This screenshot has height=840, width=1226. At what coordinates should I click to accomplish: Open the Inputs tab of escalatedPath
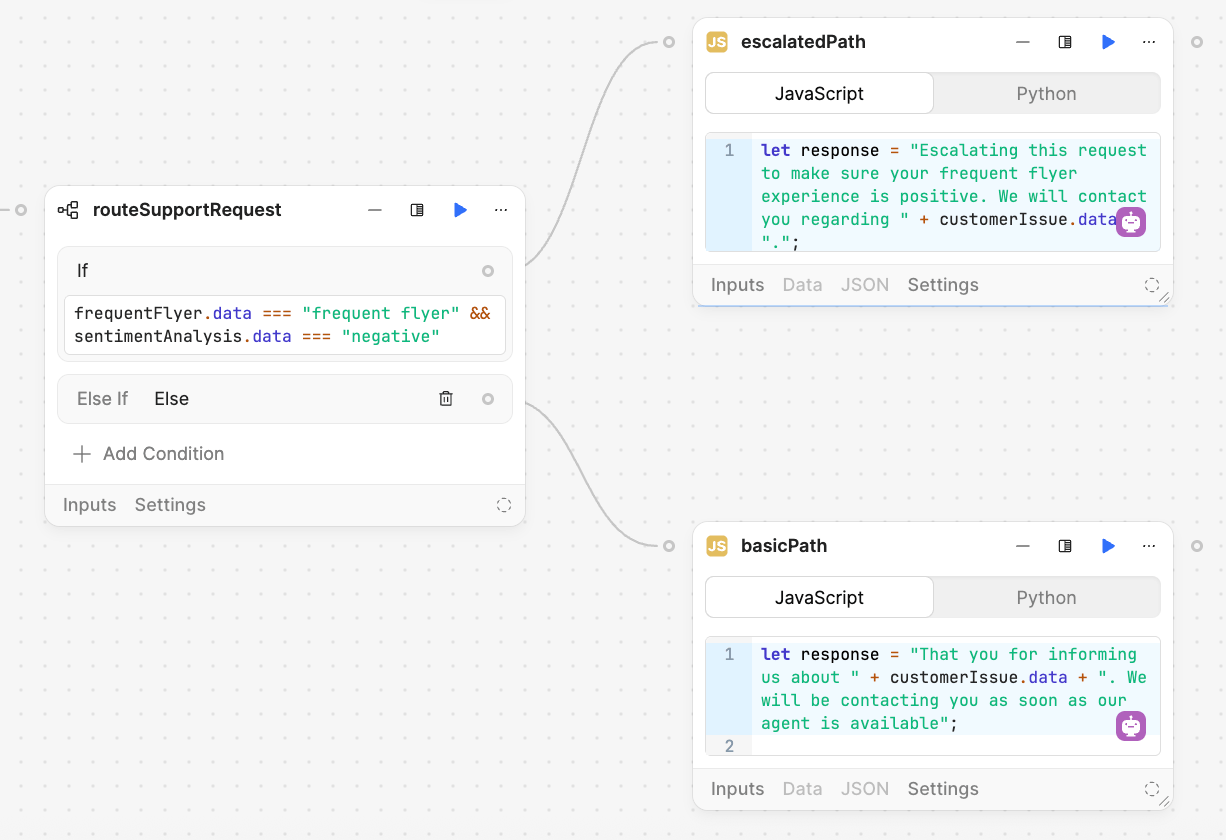pyautogui.click(x=737, y=285)
